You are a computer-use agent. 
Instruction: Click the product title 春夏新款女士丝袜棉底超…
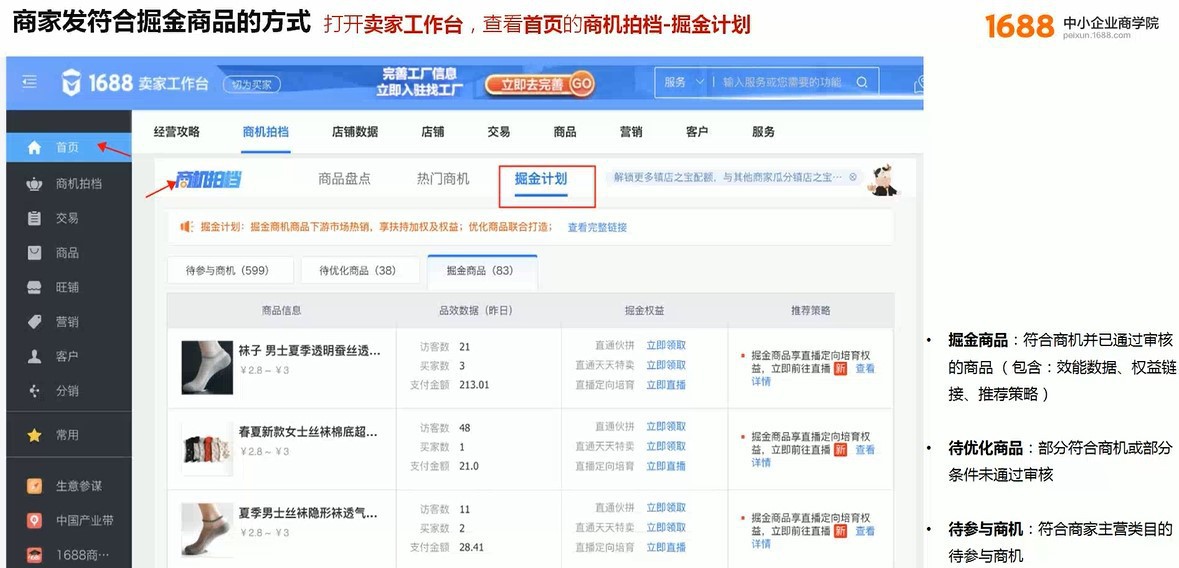(308, 432)
